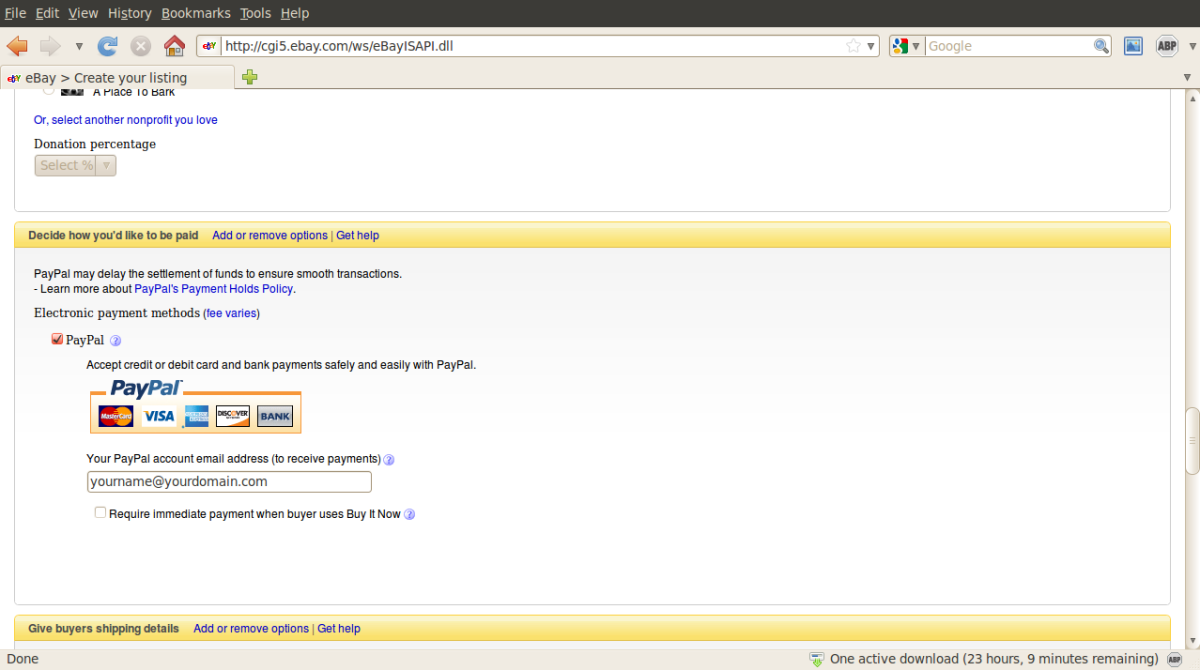1200x670 pixels.
Task: Go back using the back arrow
Action: [16, 45]
